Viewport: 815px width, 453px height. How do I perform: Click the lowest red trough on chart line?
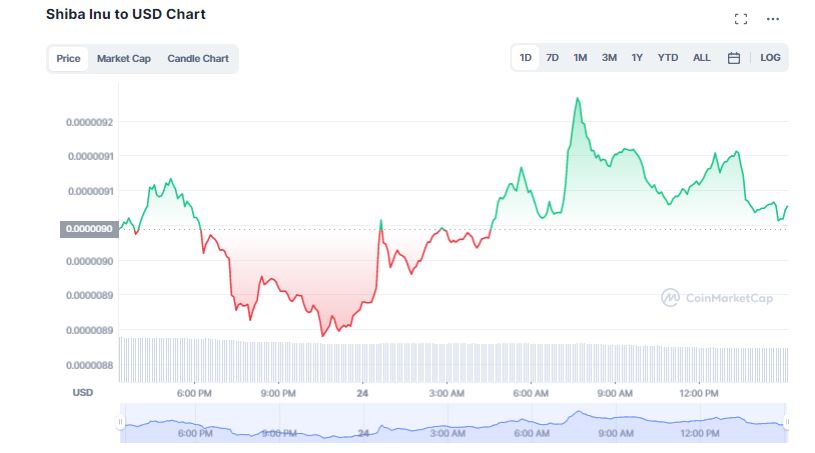(x=322, y=336)
